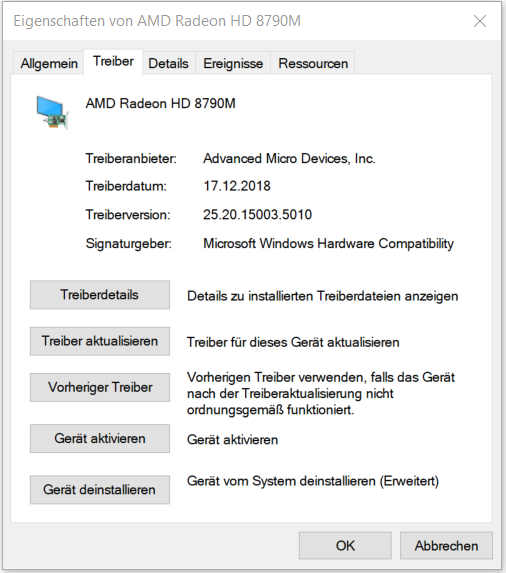
Task: Switch to the Allgemein tab
Action: point(49,64)
